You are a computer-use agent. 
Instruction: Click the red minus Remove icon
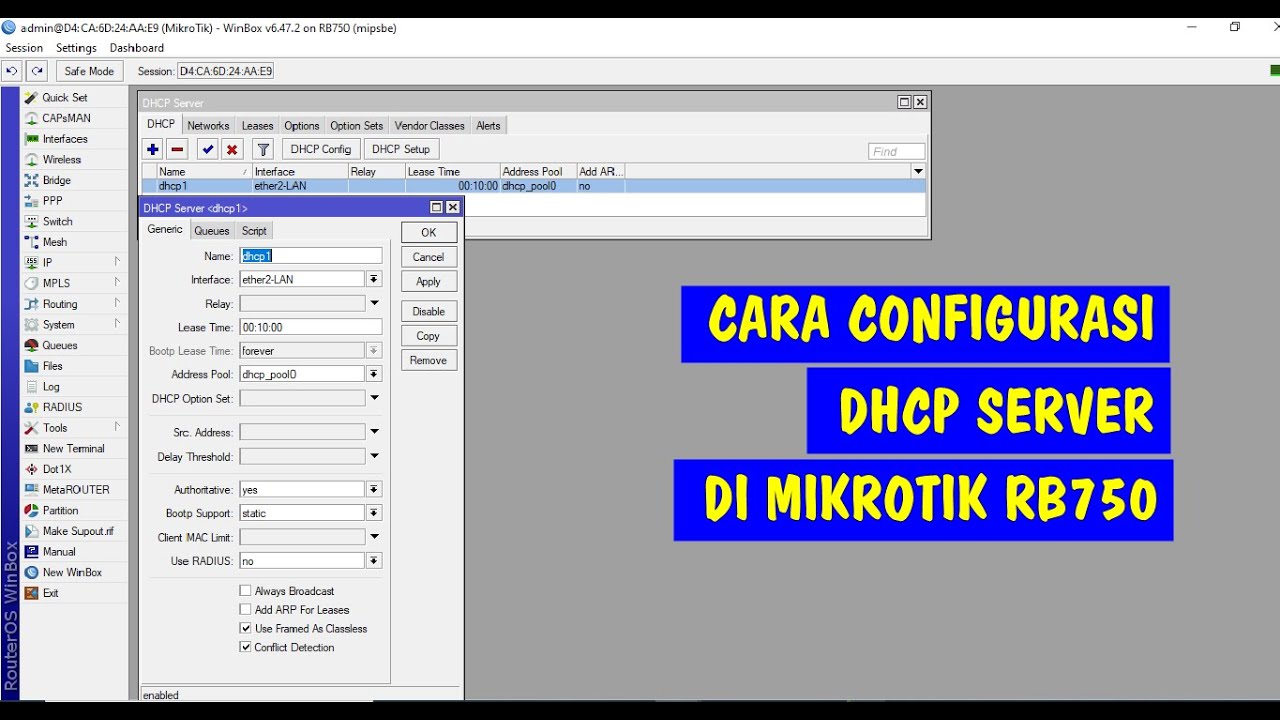[177, 149]
